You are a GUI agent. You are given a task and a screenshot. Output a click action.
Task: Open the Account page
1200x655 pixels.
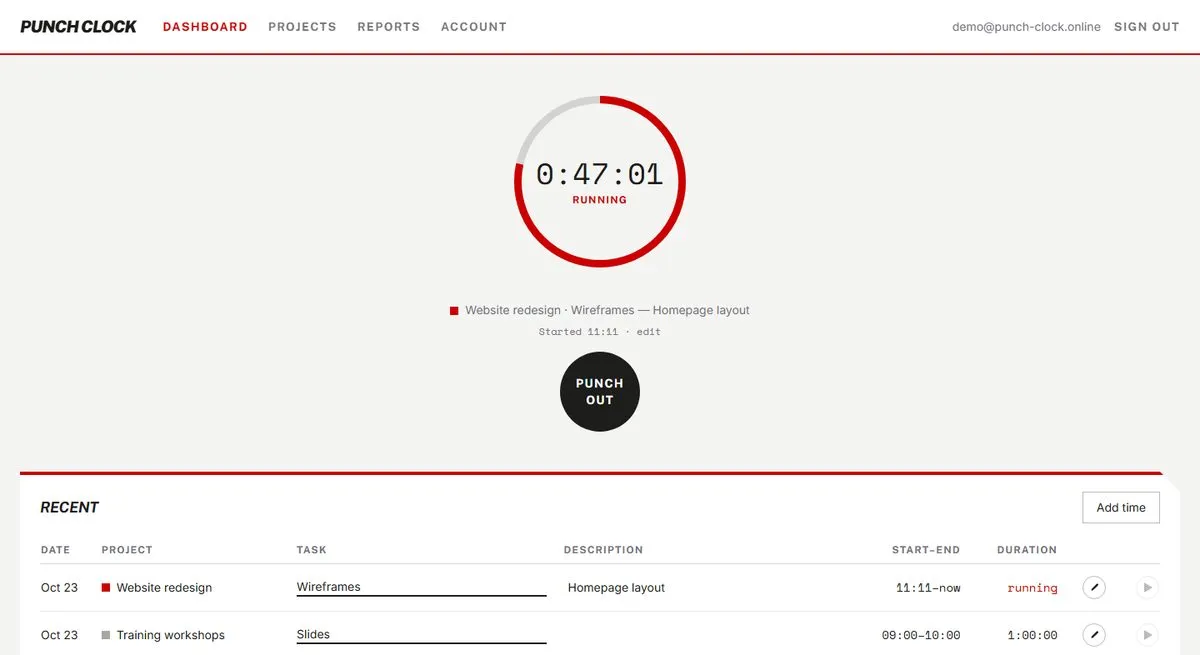pos(474,27)
